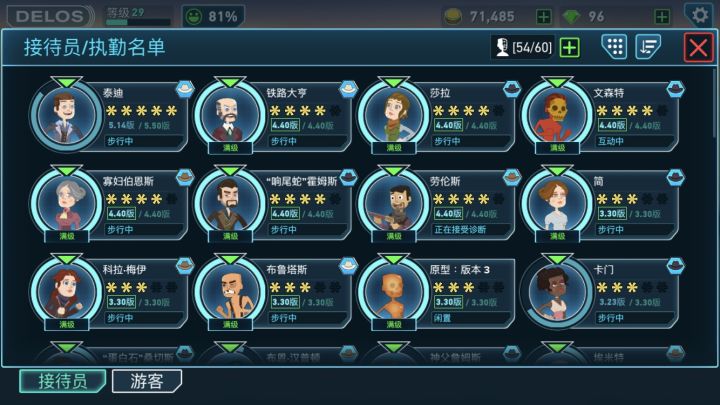Click the hat badge on 铁路大亨's card
Viewport: 720px width, 405px height.
[x=349, y=89]
